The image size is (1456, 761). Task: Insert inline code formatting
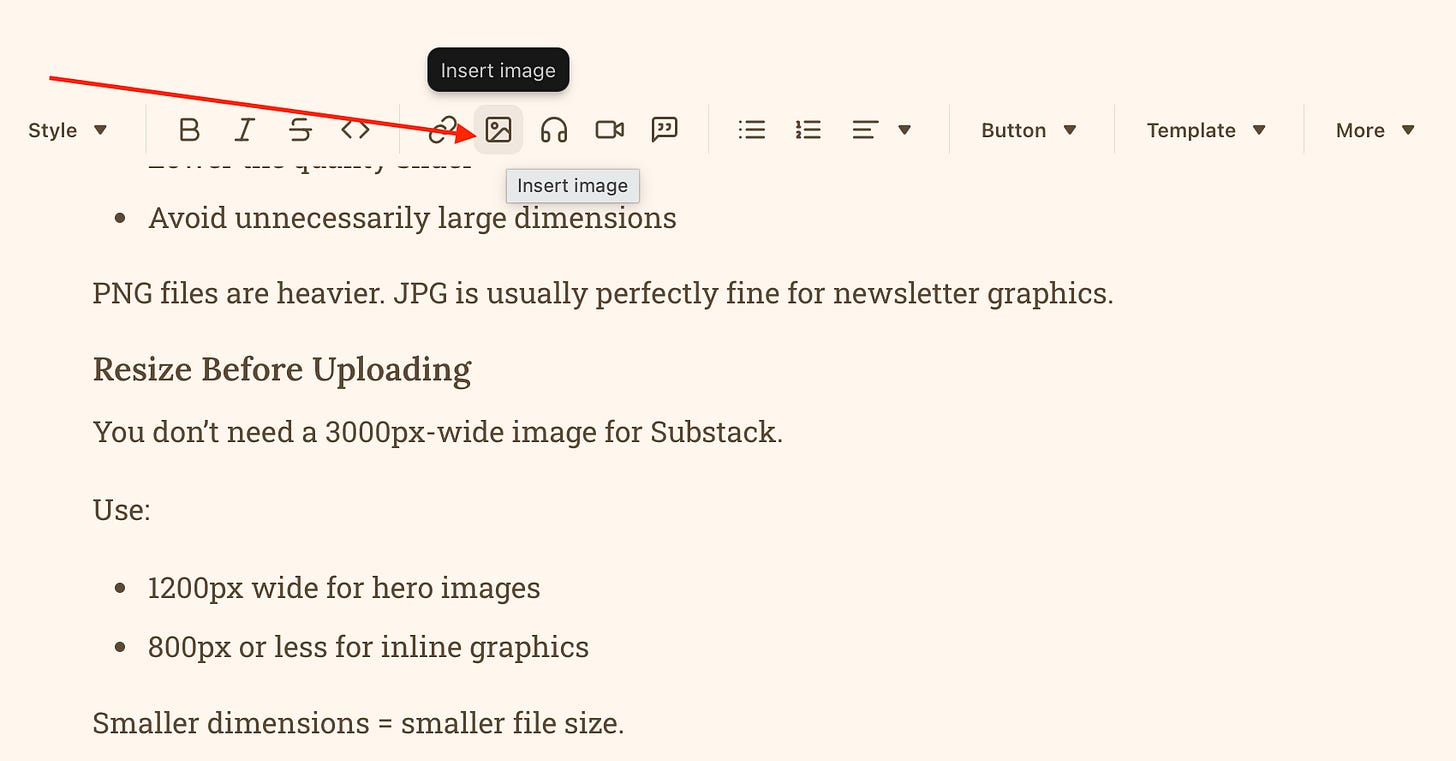(x=355, y=130)
